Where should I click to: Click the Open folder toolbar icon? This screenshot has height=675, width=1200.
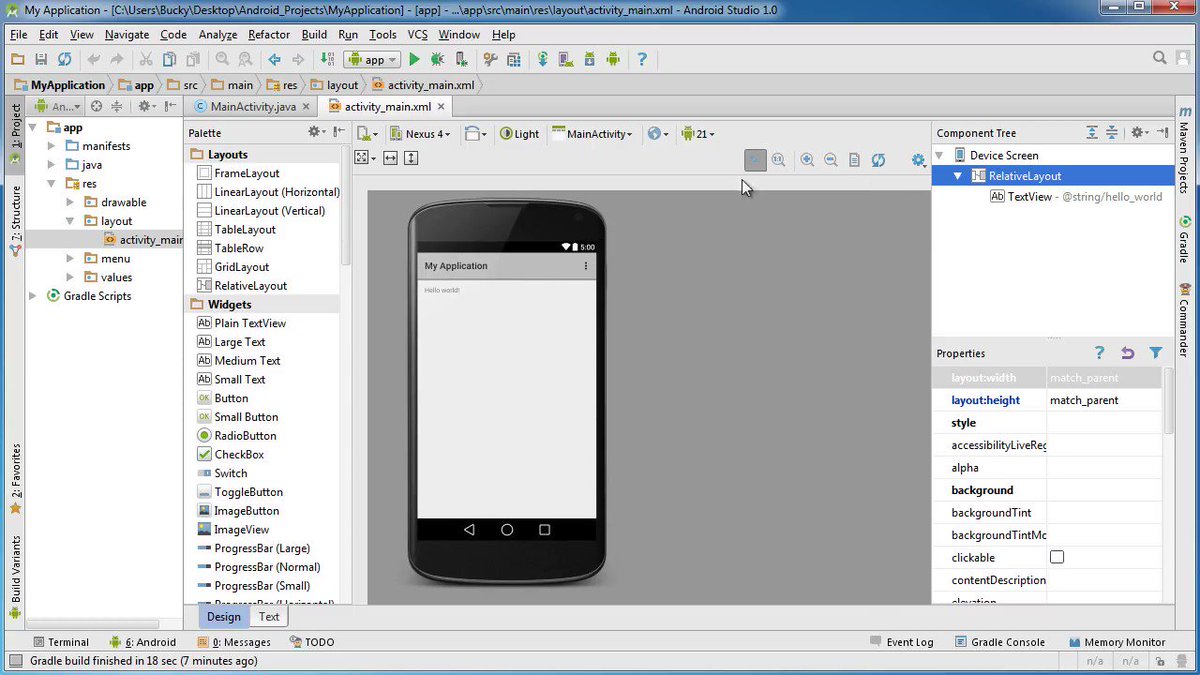click(18, 60)
